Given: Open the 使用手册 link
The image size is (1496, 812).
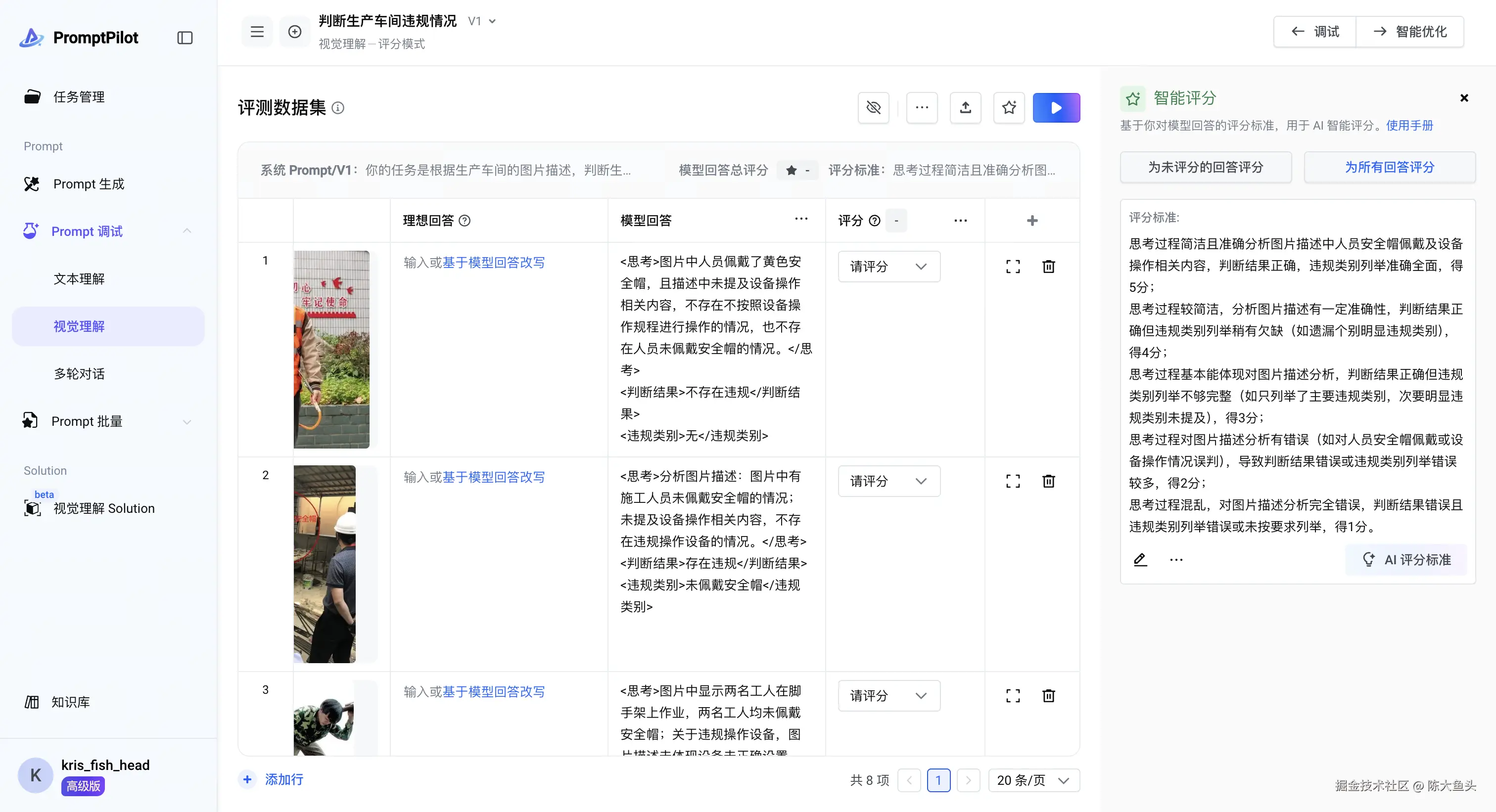Looking at the screenshot, I should click(x=1409, y=126).
